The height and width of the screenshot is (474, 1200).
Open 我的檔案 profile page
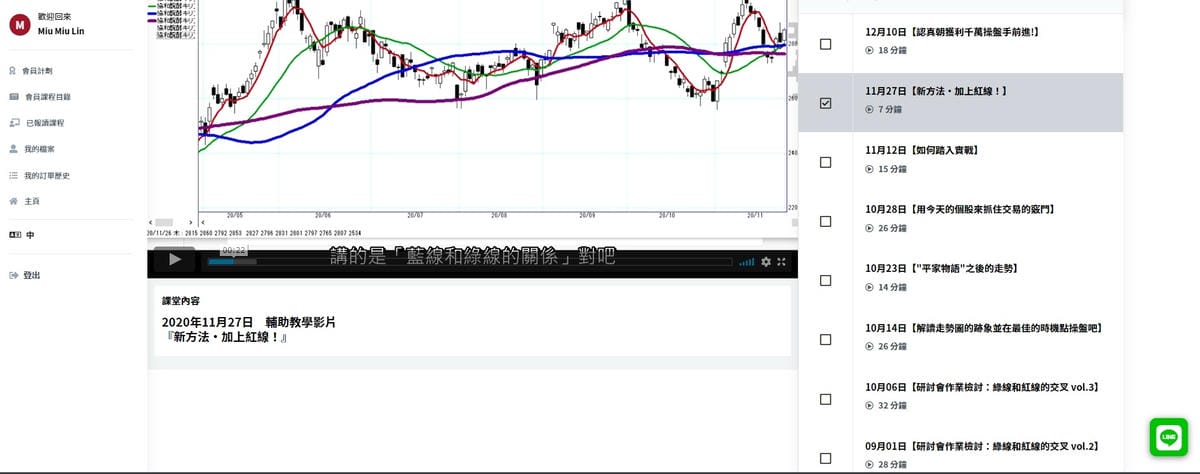39,149
